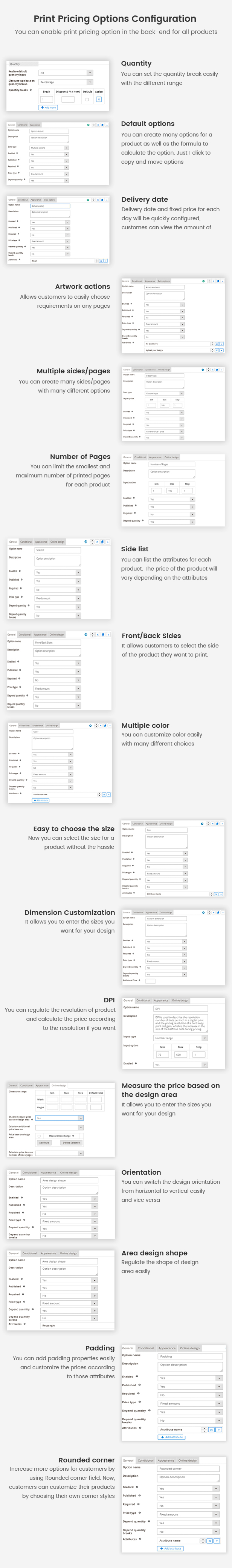The width and height of the screenshot is (232, 1568).
Task: Switch to Online design tab in Padding panel
Action: pos(189,1348)
